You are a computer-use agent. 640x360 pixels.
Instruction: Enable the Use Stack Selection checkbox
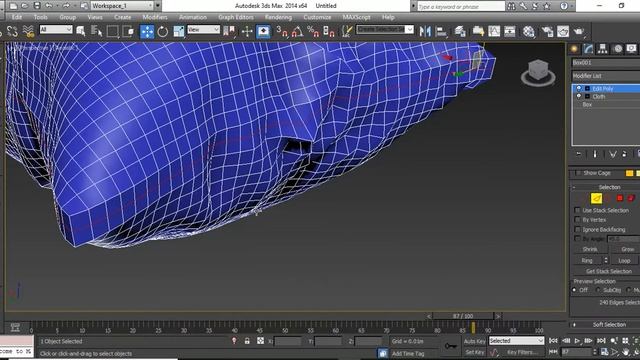577,210
